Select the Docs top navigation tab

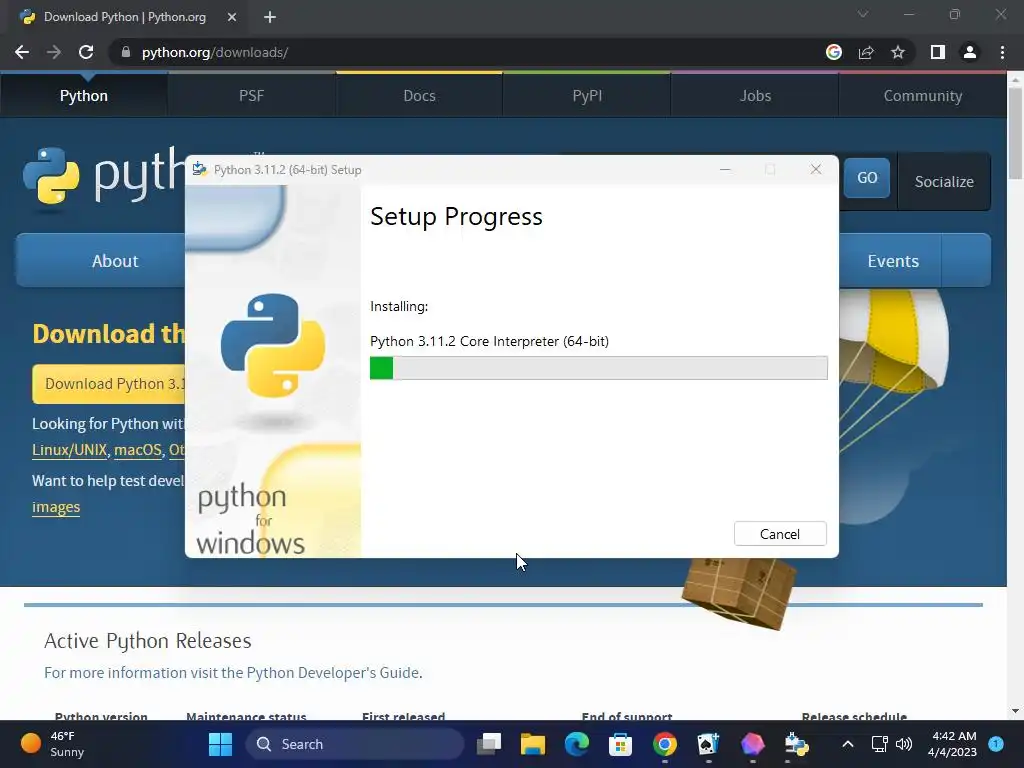point(419,95)
